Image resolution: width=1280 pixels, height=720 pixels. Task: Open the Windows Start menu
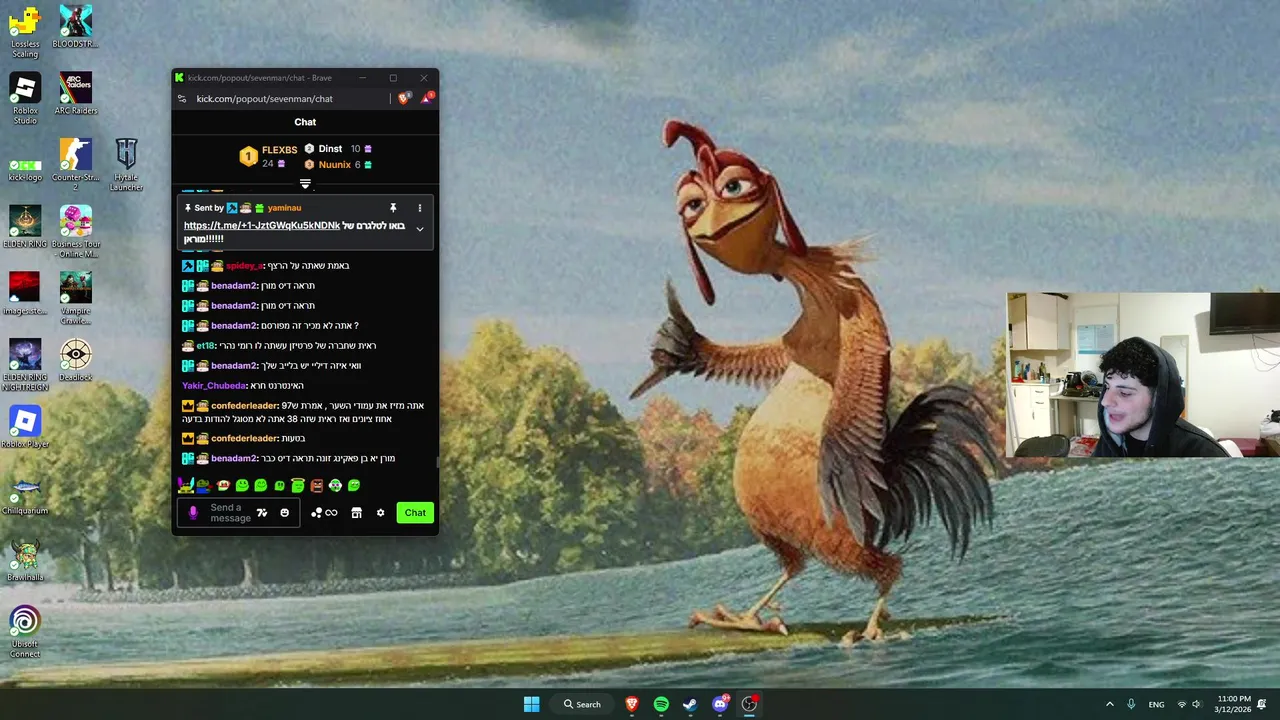coord(532,704)
